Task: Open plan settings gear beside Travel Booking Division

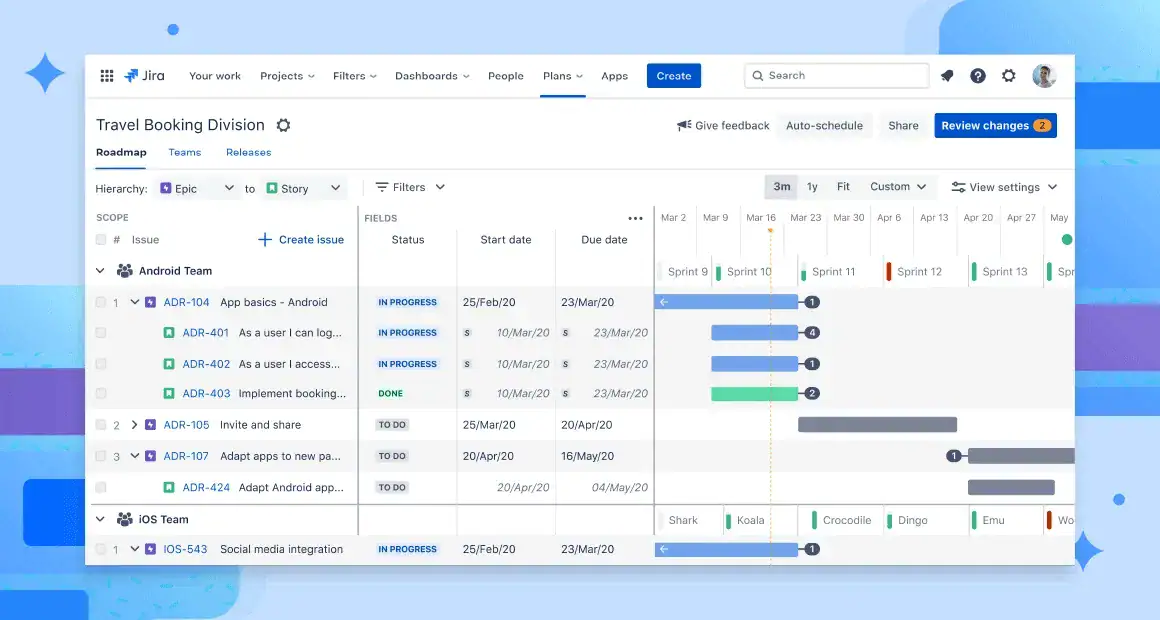Action: (283, 125)
